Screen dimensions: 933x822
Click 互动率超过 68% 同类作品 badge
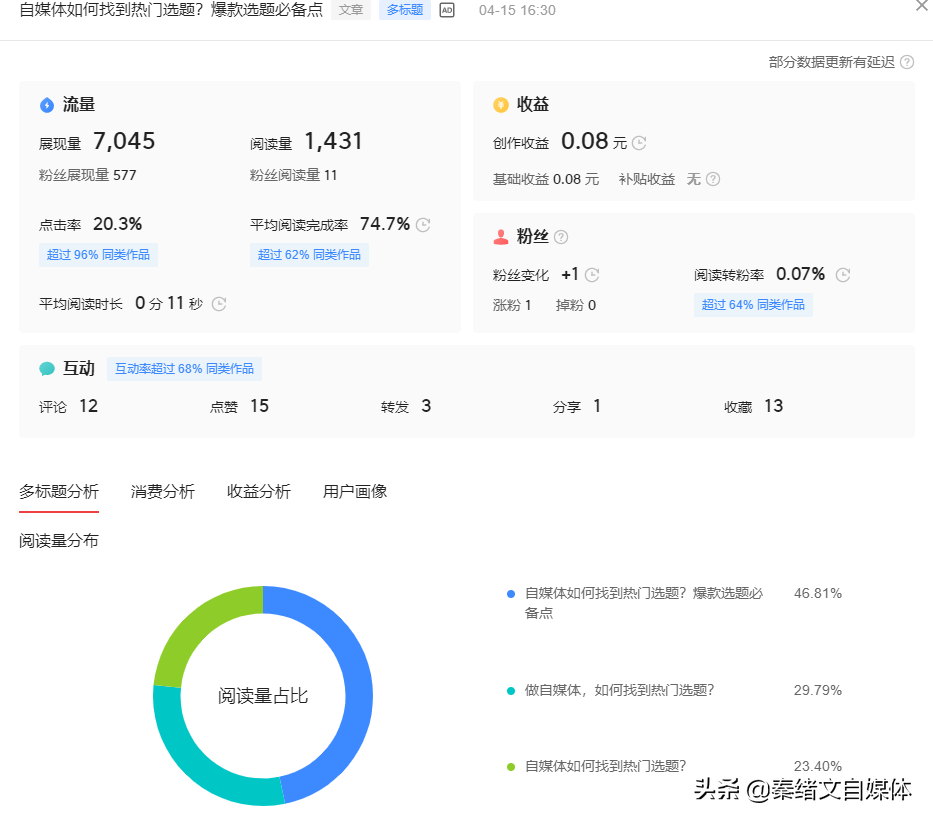184,369
